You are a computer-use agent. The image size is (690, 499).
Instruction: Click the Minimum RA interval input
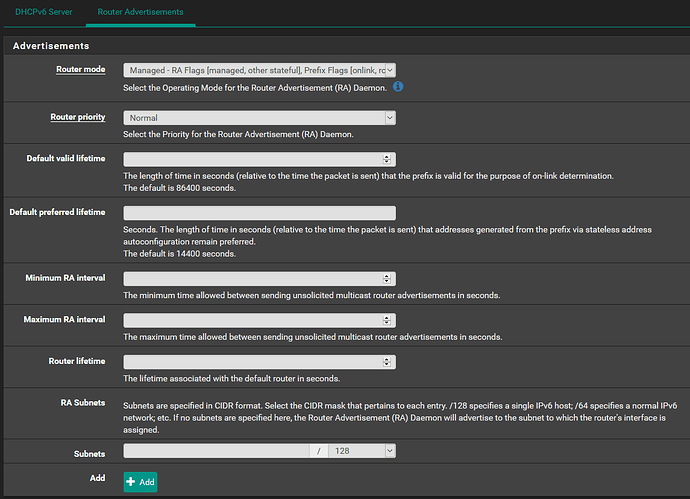pos(253,279)
